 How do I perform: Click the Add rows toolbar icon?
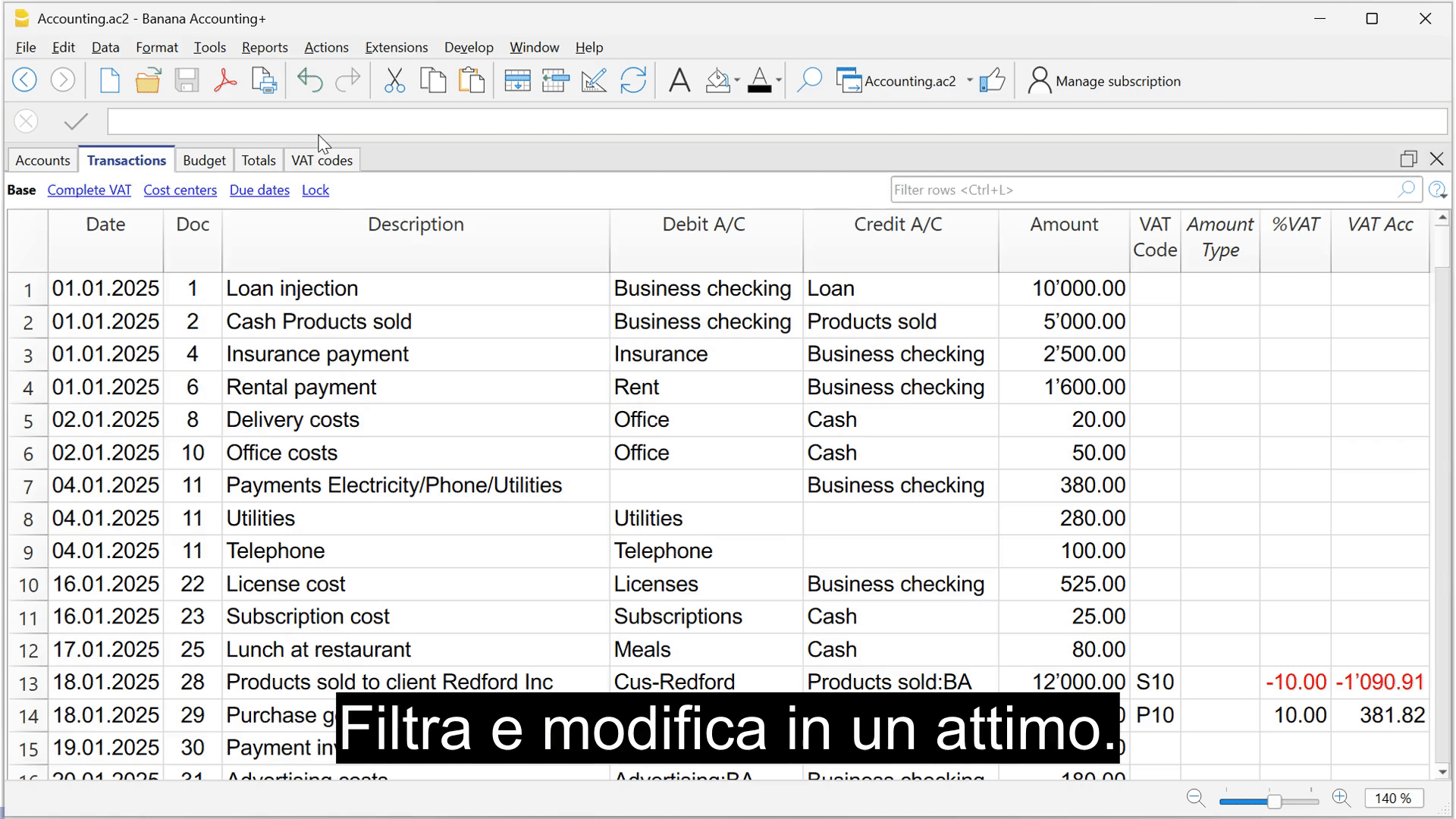click(517, 80)
